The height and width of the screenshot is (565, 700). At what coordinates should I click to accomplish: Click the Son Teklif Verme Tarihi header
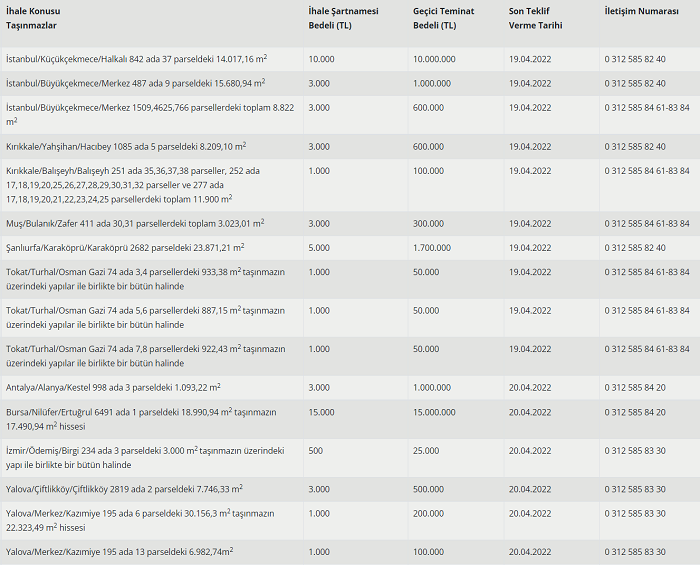[534, 17]
